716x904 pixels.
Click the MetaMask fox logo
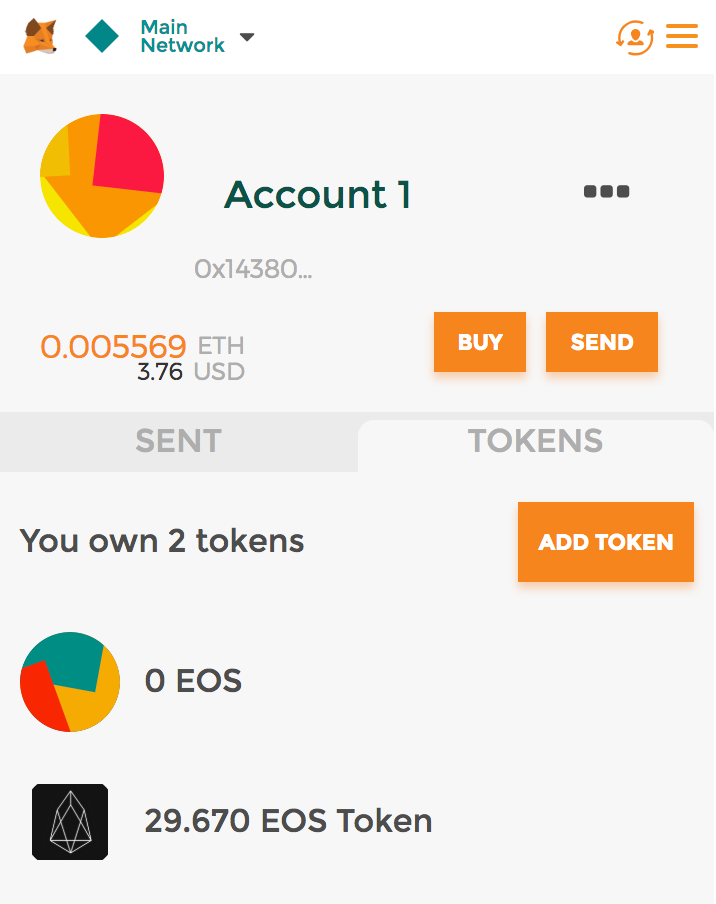coord(40,37)
